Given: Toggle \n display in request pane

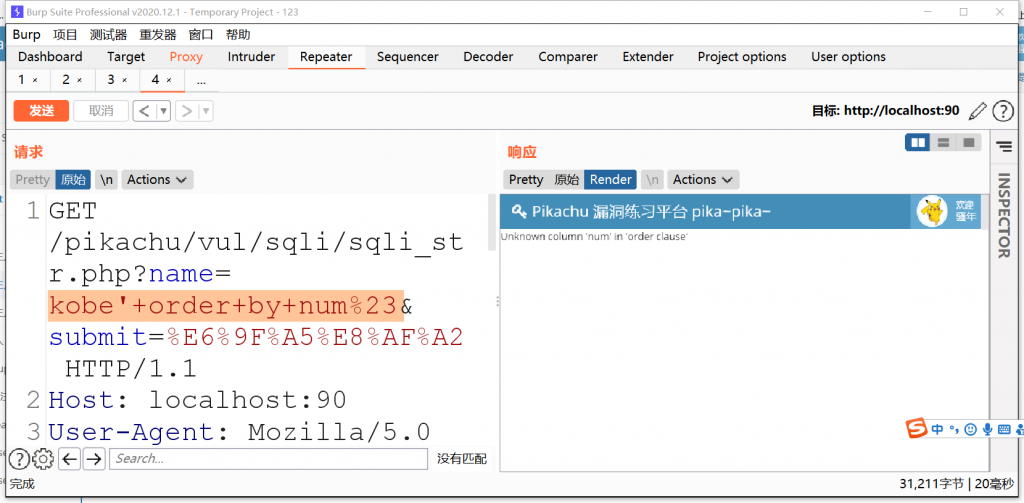Looking at the screenshot, I should coord(106,180).
